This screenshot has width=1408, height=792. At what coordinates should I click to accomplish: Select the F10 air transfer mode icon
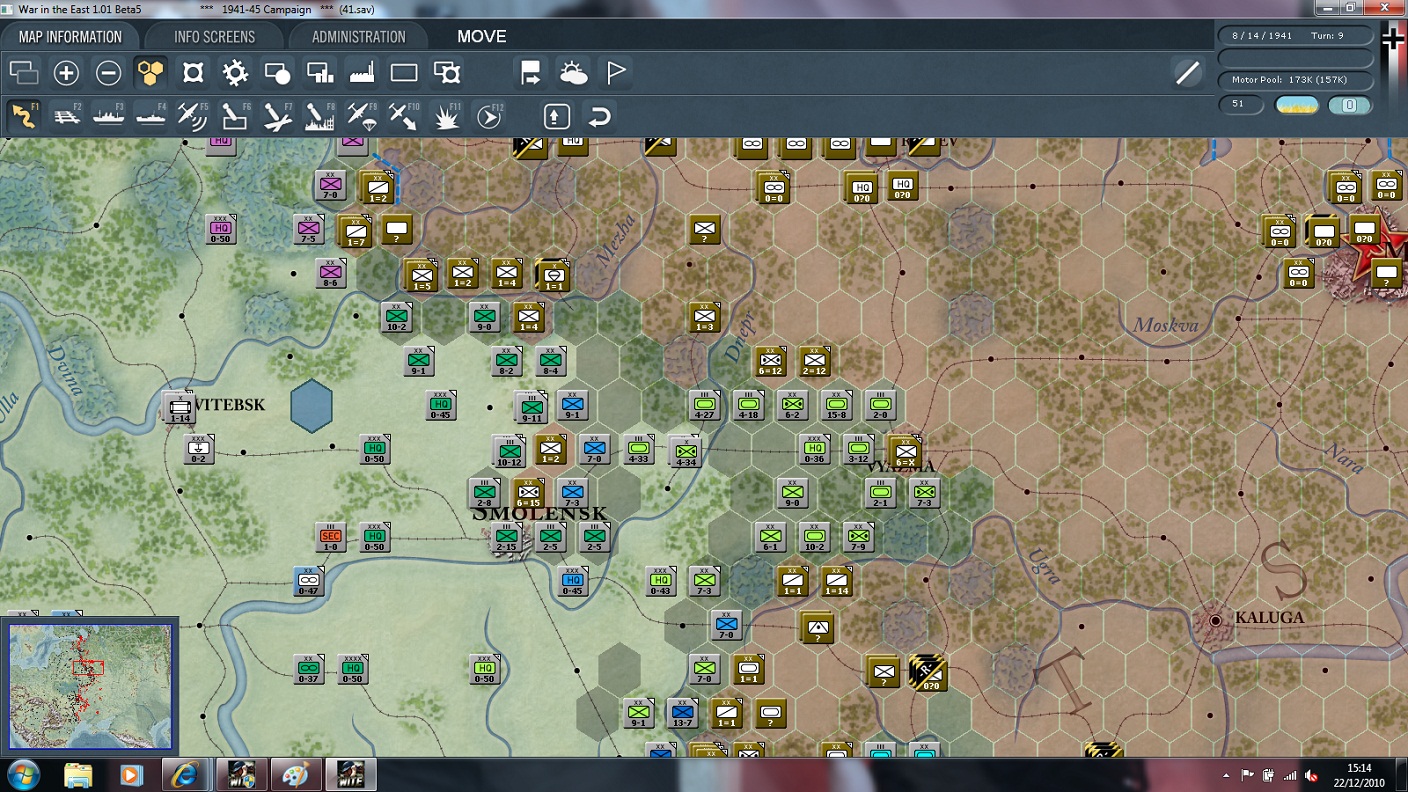[403, 116]
